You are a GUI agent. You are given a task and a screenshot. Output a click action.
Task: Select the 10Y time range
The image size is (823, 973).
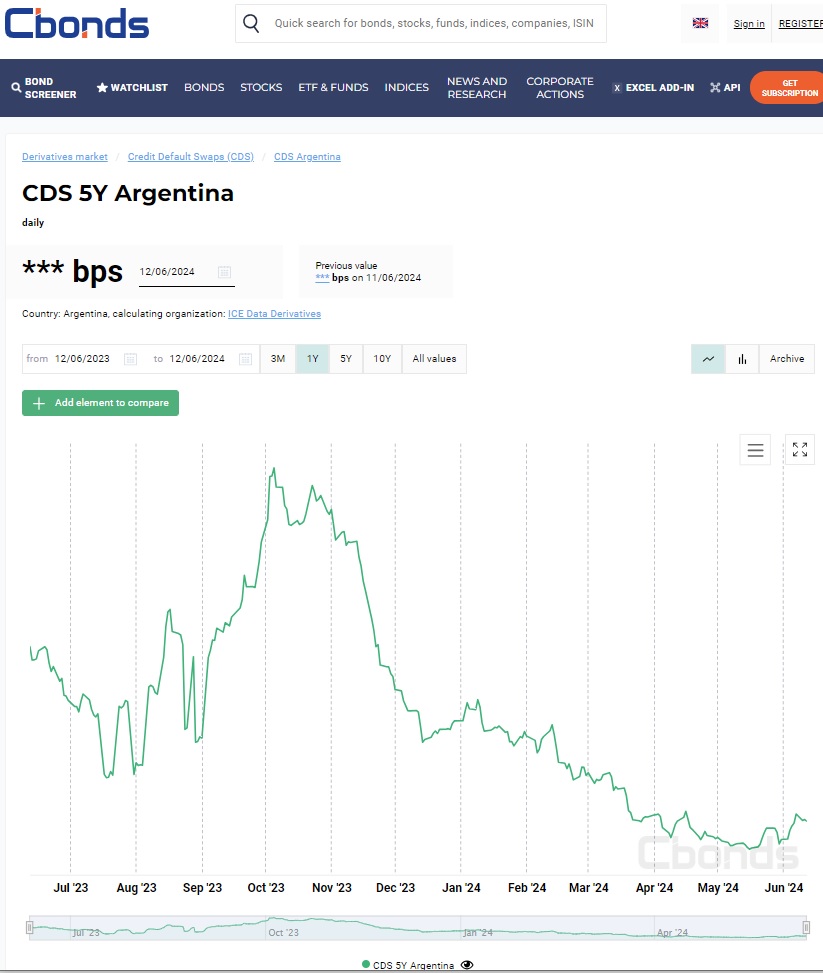382,359
